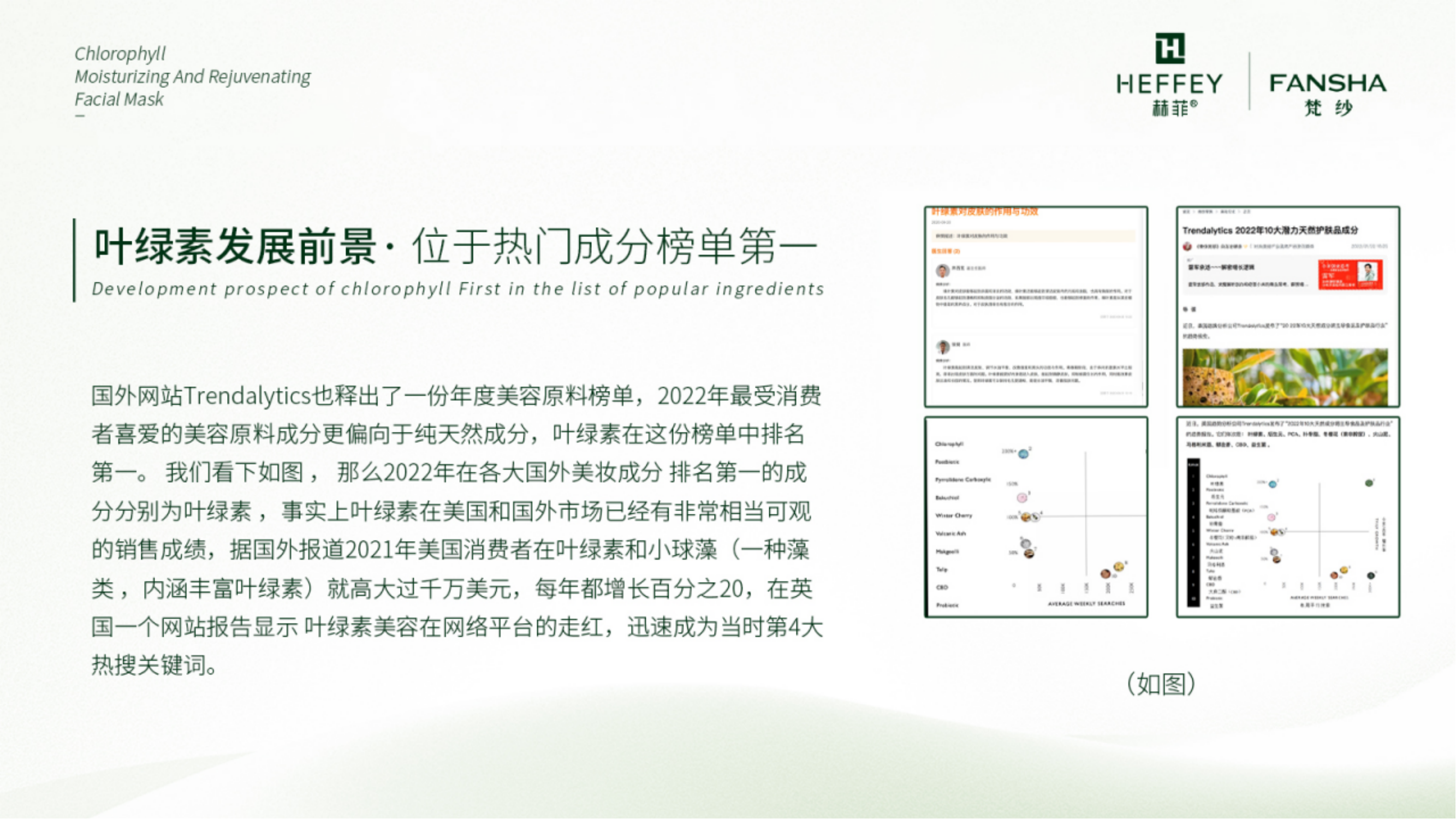
Task: Click the author avatar under the Trendalytics article title
Action: tap(1187, 246)
